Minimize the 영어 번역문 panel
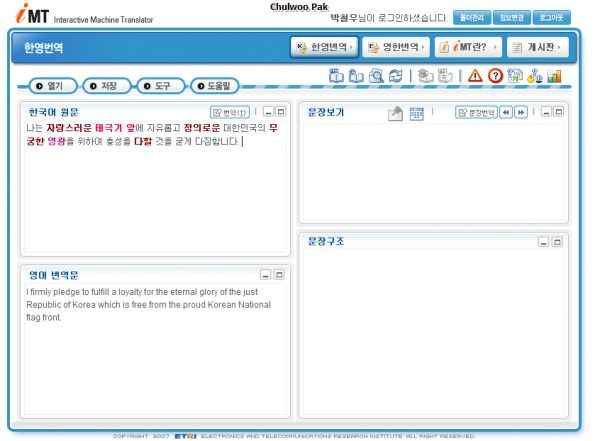 [x=266, y=274]
